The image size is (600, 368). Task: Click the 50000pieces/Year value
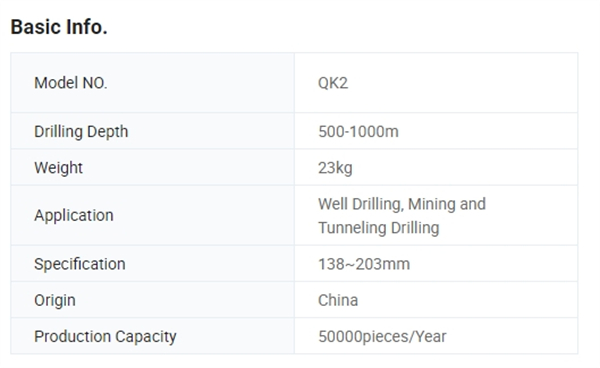point(382,337)
